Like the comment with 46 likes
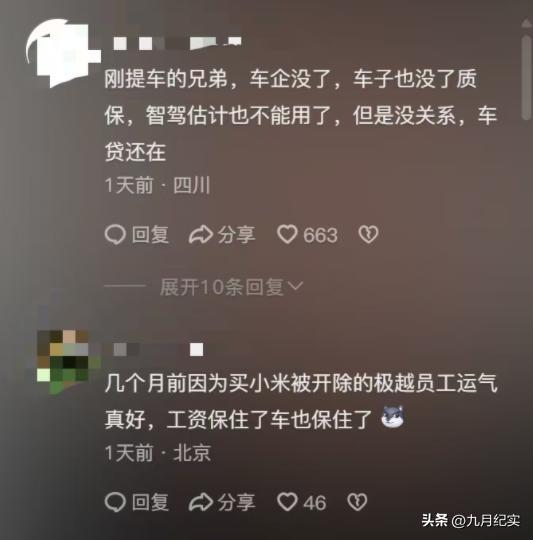This screenshot has height=540, width=533. click(287, 501)
